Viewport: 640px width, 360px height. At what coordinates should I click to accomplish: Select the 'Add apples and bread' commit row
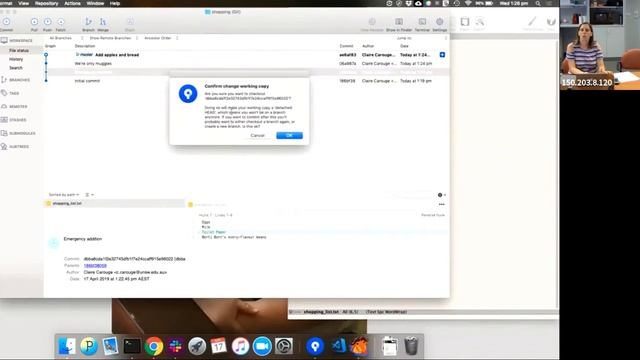pos(247,55)
